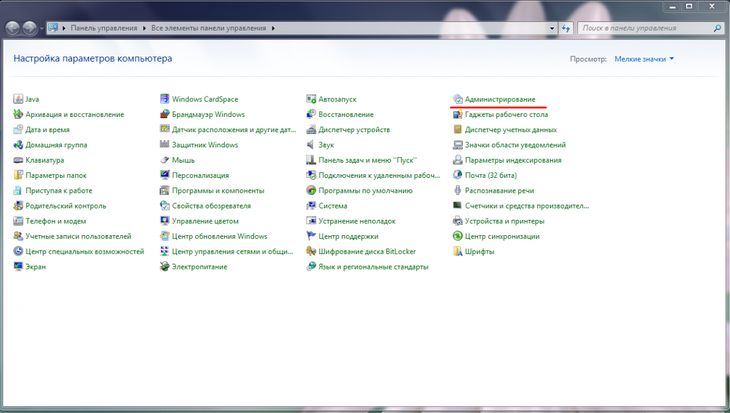The image size is (730, 413).
Task: Open Центр специальных возможностей link
Action: tap(85, 251)
